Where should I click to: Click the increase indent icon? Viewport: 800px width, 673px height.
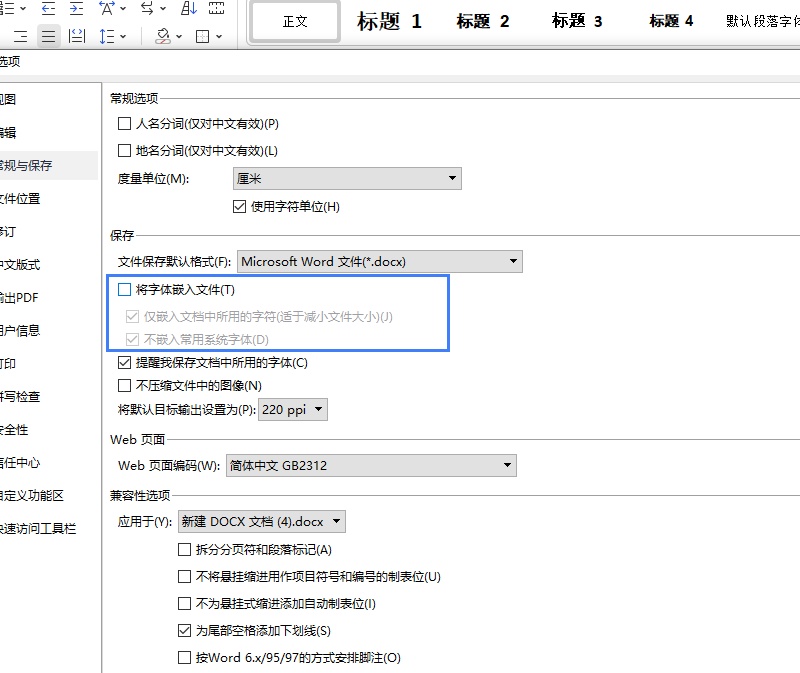tap(77, 8)
